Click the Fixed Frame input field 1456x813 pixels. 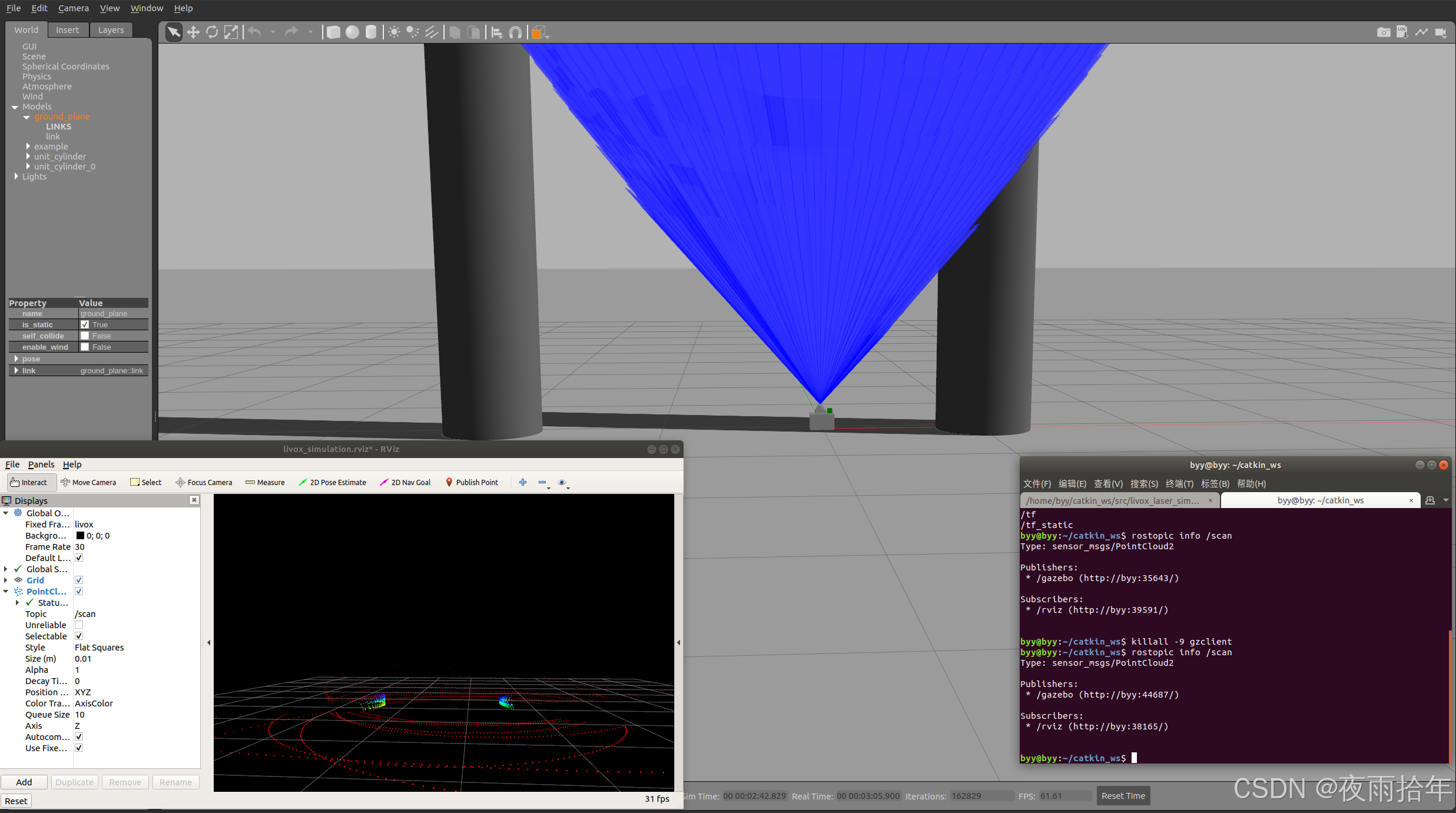point(120,524)
